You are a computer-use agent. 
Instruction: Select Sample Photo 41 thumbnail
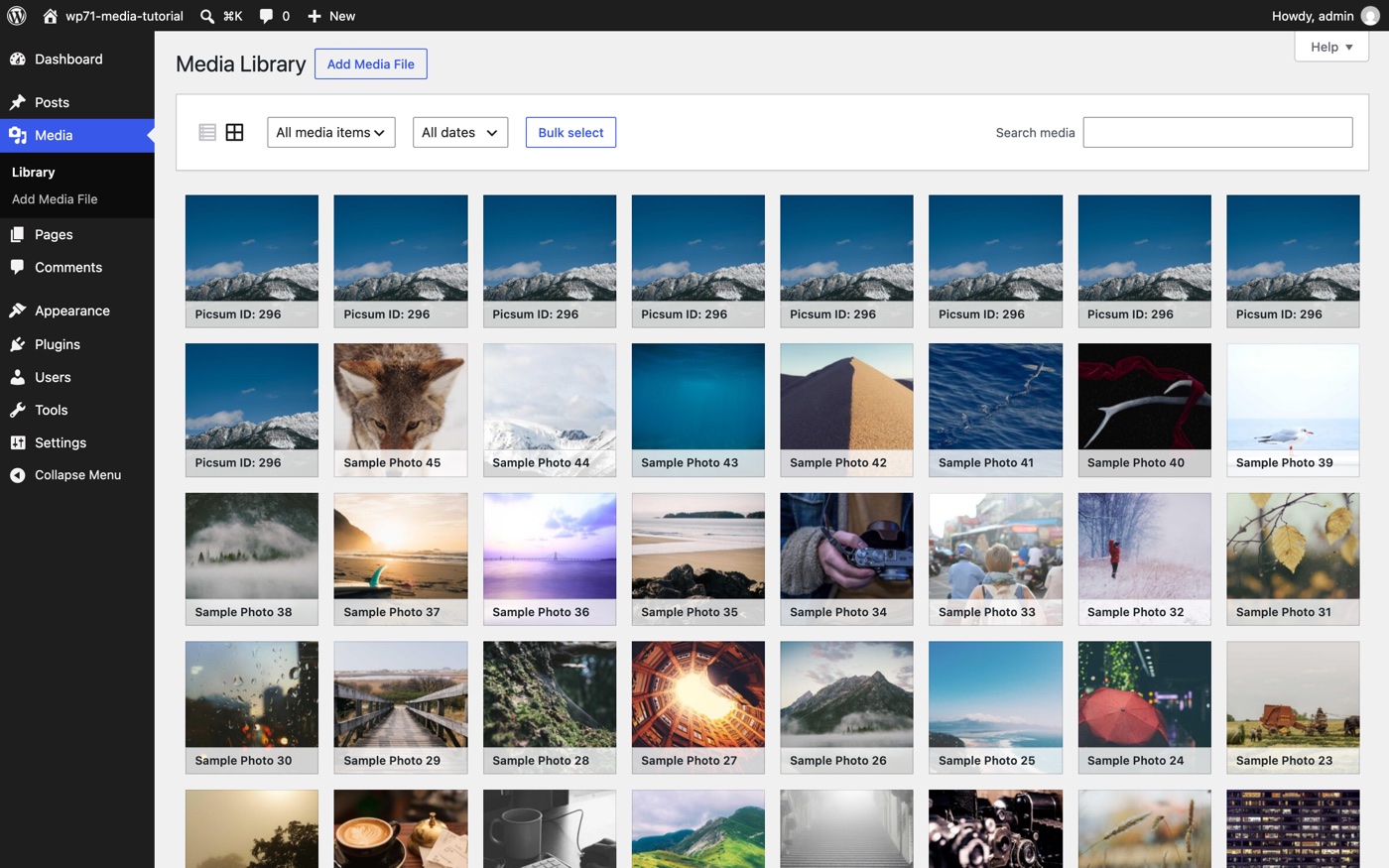point(996,410)
